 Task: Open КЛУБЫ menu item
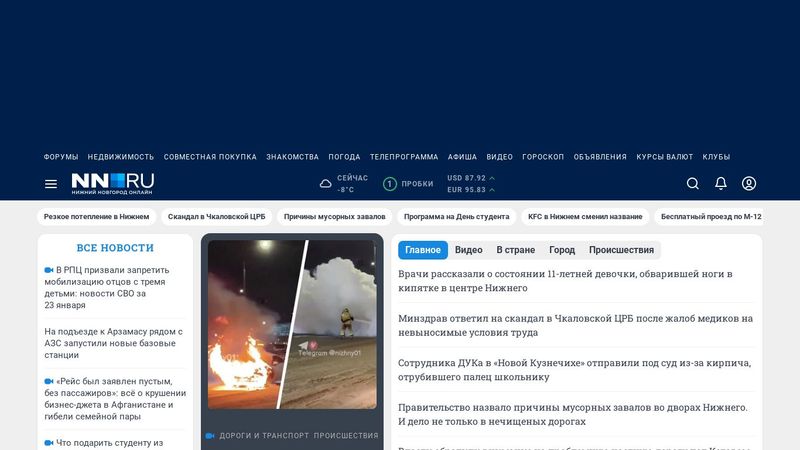(716, 157)
